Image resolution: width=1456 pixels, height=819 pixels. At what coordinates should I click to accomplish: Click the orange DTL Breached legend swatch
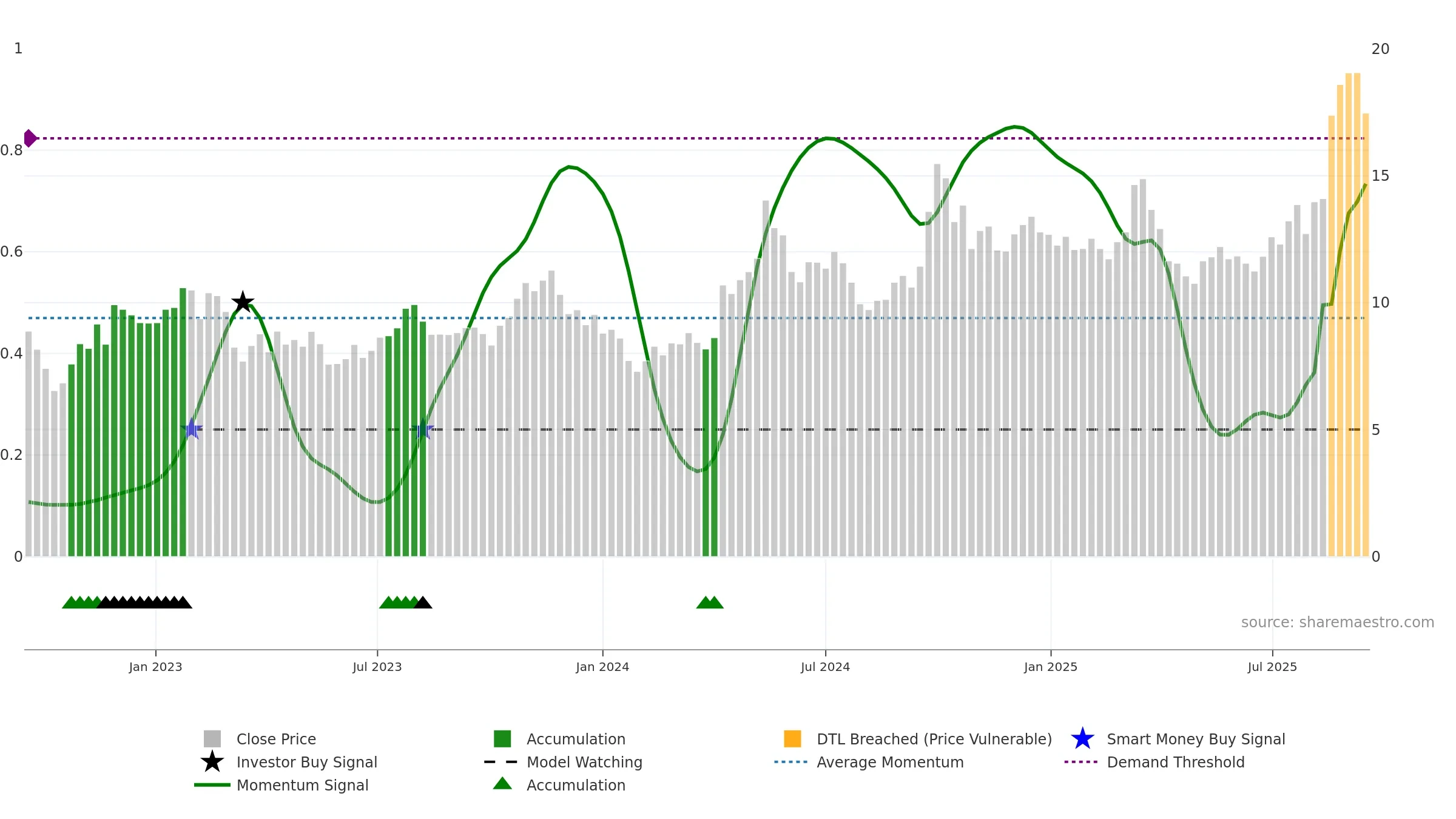792,739
